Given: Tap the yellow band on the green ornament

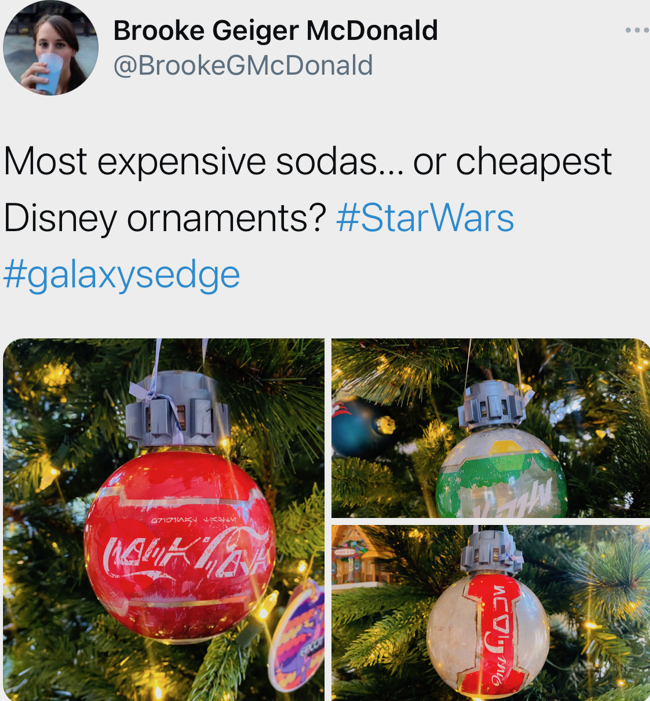Looking at the screenshot, I should (509, 449).
